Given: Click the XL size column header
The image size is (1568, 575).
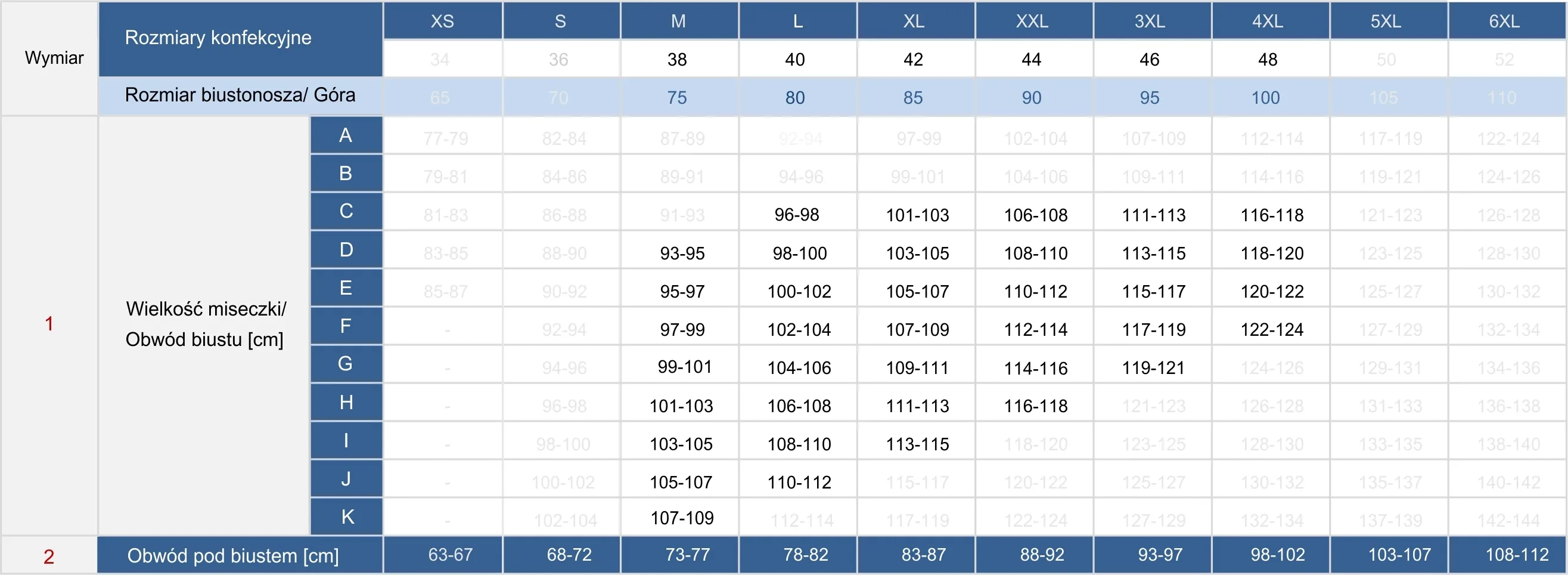Looking at the screenshot, I should (914, 21).
